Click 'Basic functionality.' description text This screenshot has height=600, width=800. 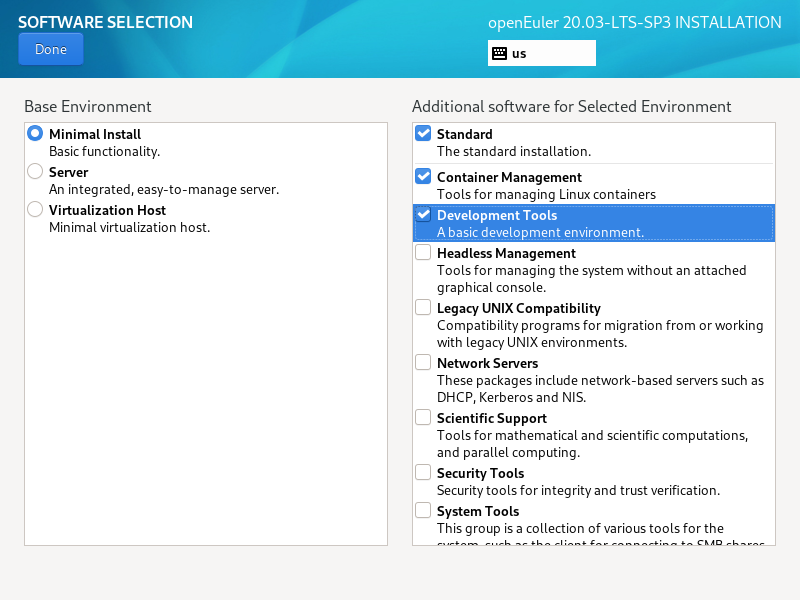point(105,152)
